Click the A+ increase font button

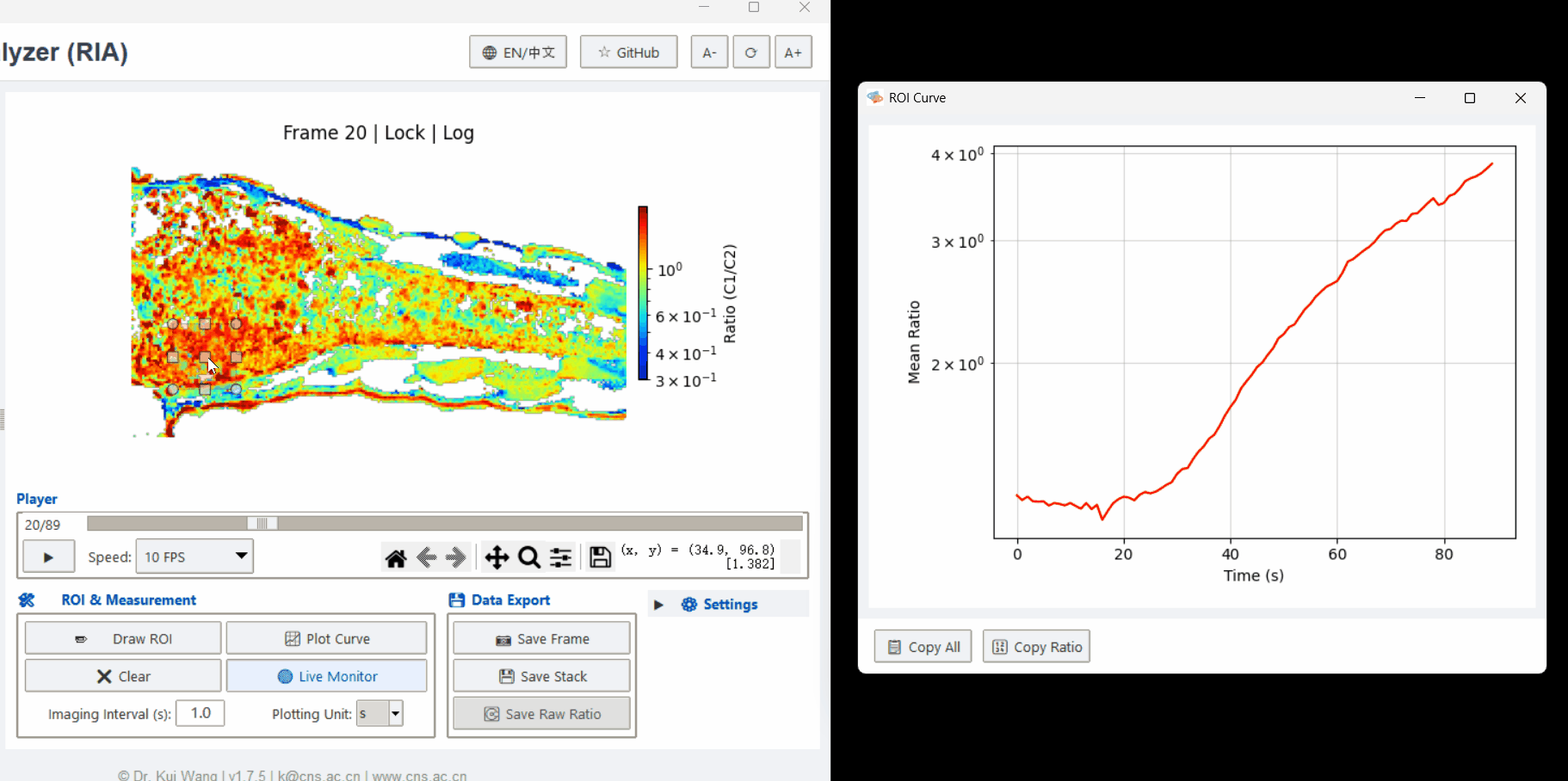point(793,52)
